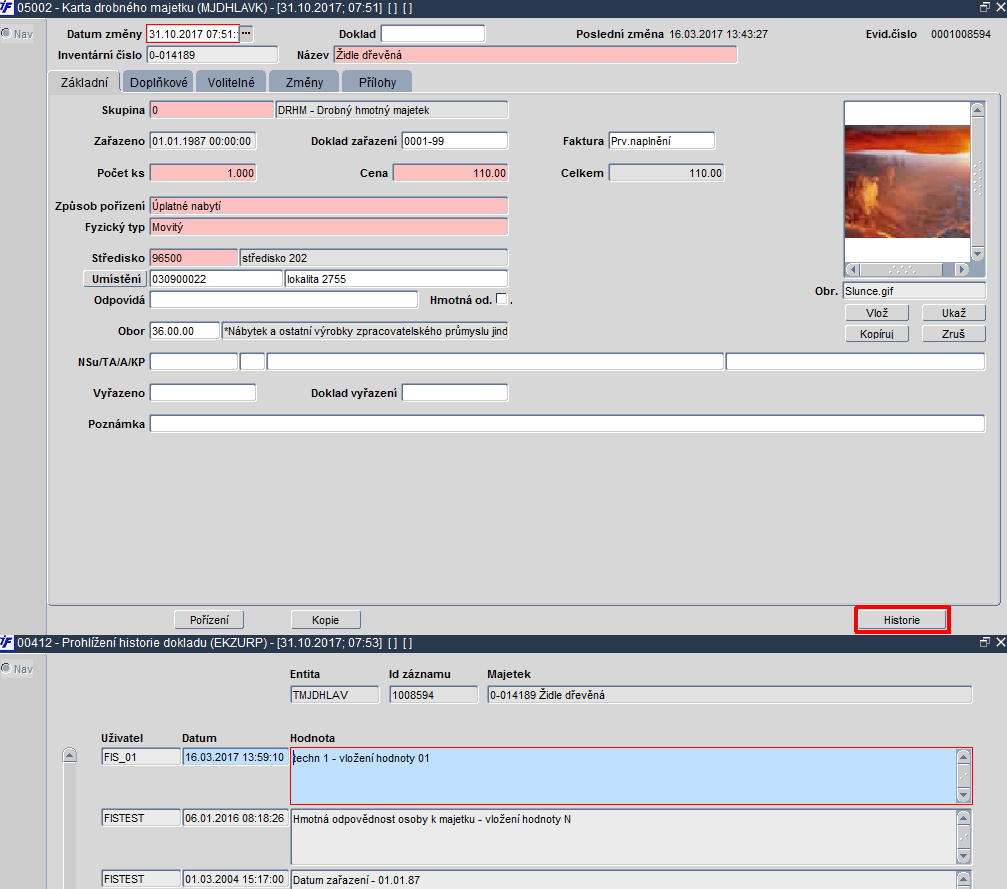This screenshot has height=889, width=1007.
Task: Click the Umístění code field '030900022'
Action: 216,279
